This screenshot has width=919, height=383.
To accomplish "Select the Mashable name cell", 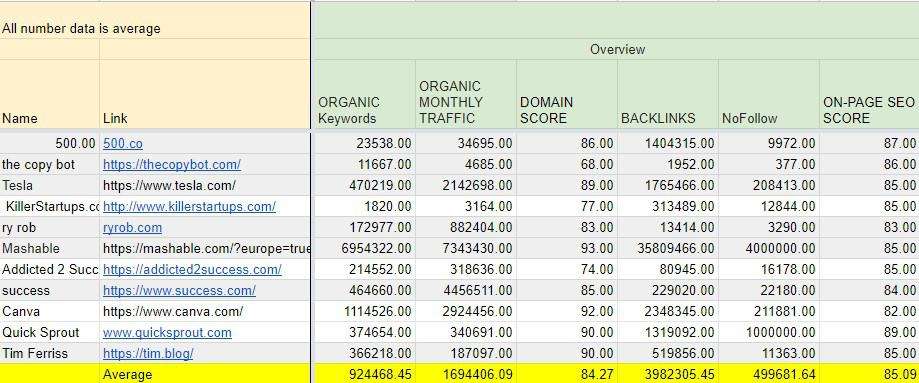I will click(50, 249).
